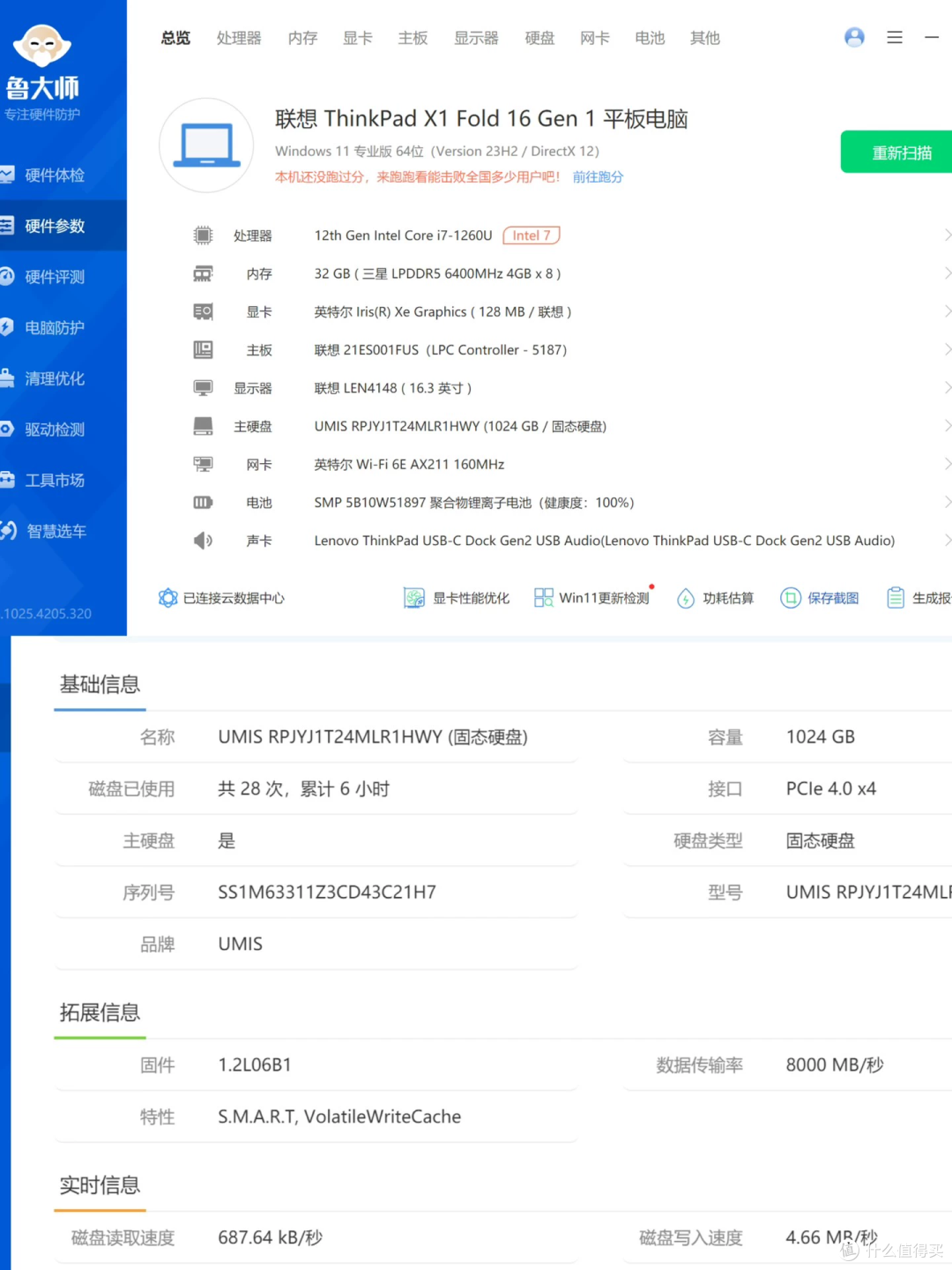Switch to the 处理器 tab

point(239,38)
